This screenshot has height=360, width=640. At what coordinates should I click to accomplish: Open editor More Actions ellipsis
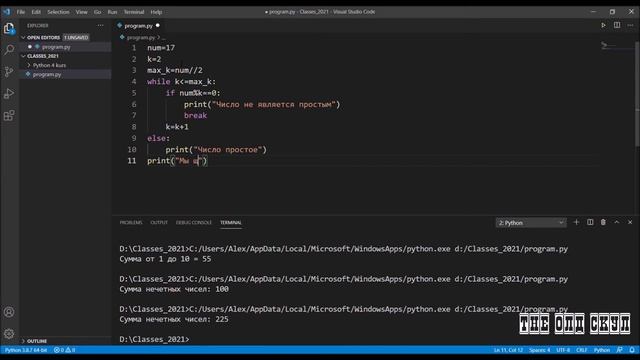pyautogui.click(x=630, y=25)
